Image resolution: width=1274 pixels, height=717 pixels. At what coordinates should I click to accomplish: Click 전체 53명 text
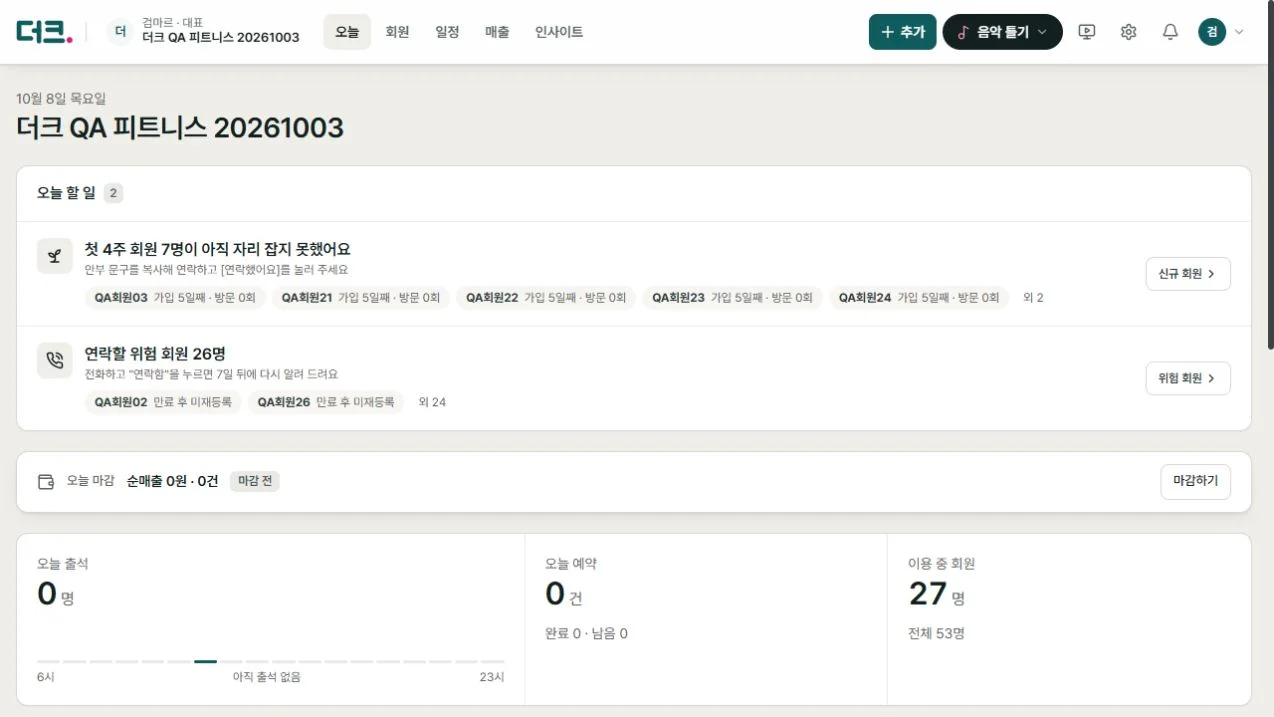click(936, 633)
